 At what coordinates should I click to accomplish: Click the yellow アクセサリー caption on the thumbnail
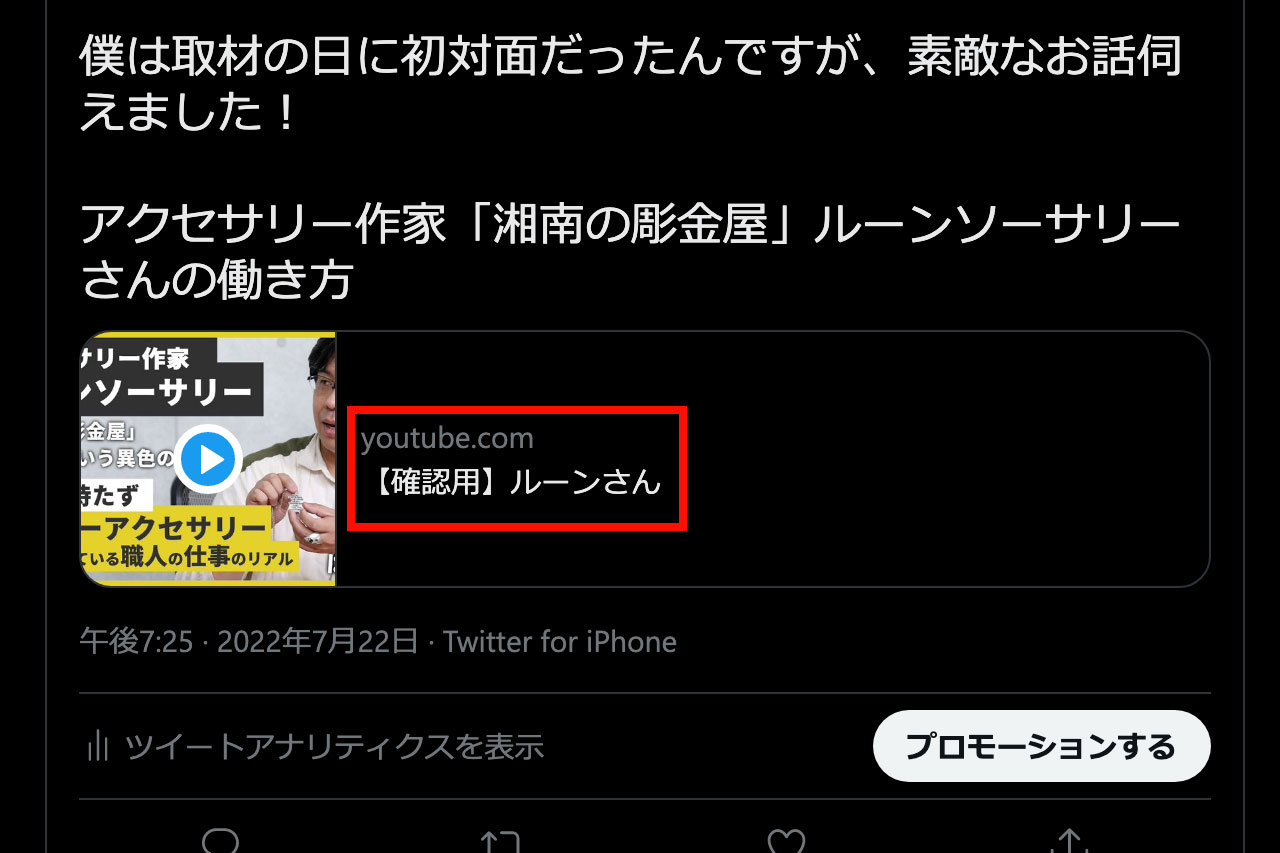pos(178,528)
